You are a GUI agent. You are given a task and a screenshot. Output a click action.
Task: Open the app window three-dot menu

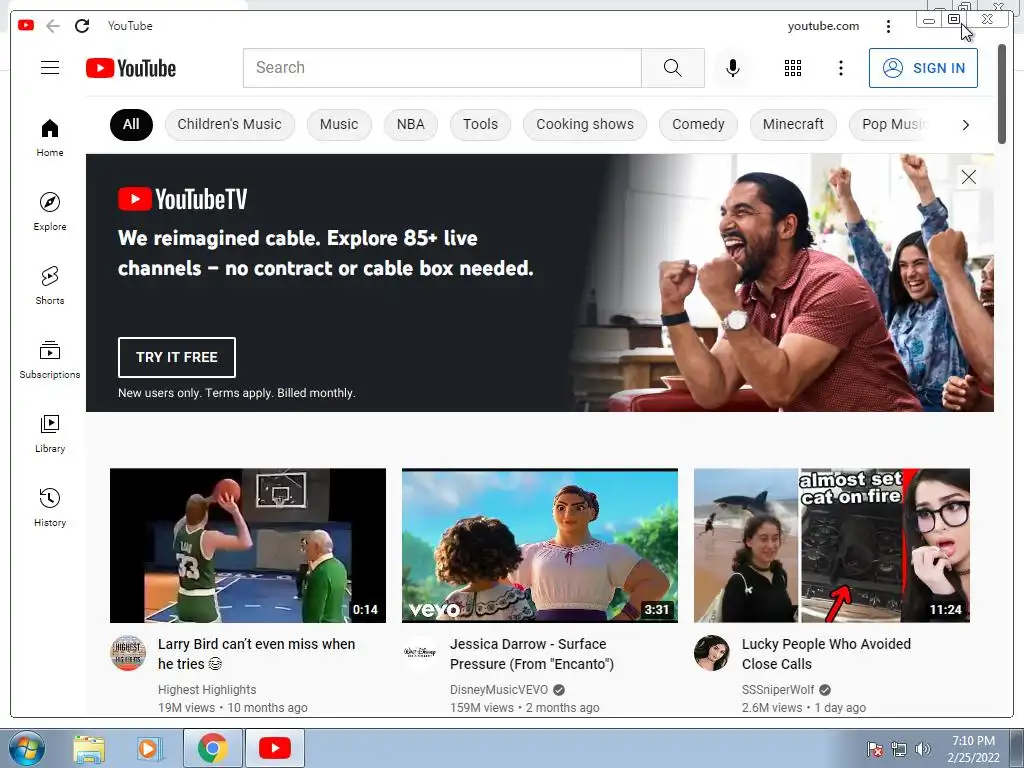pos(888,26)
